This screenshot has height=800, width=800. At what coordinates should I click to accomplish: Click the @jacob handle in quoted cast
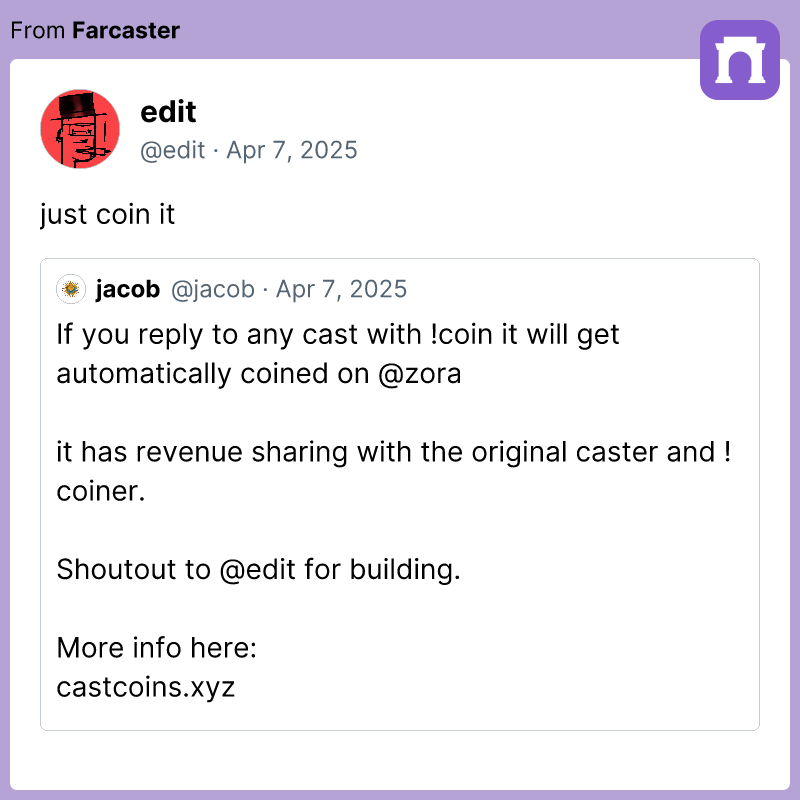(x=213, y=290)
